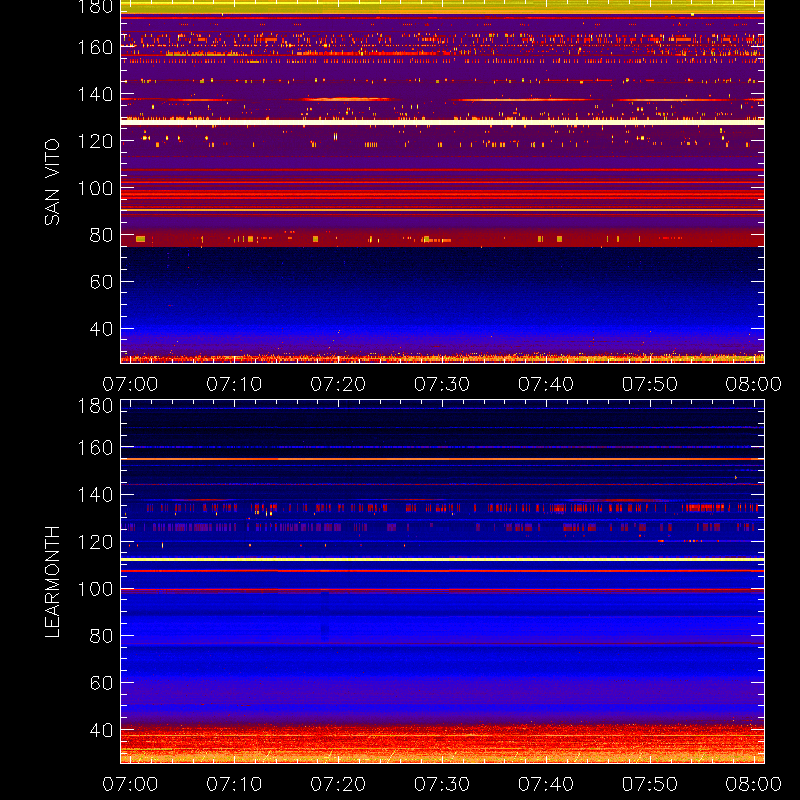Pick the 40 frequency tick on Learmonth plot
The height and width of the screenshot is (800, 800).
[x=101, y=730]
